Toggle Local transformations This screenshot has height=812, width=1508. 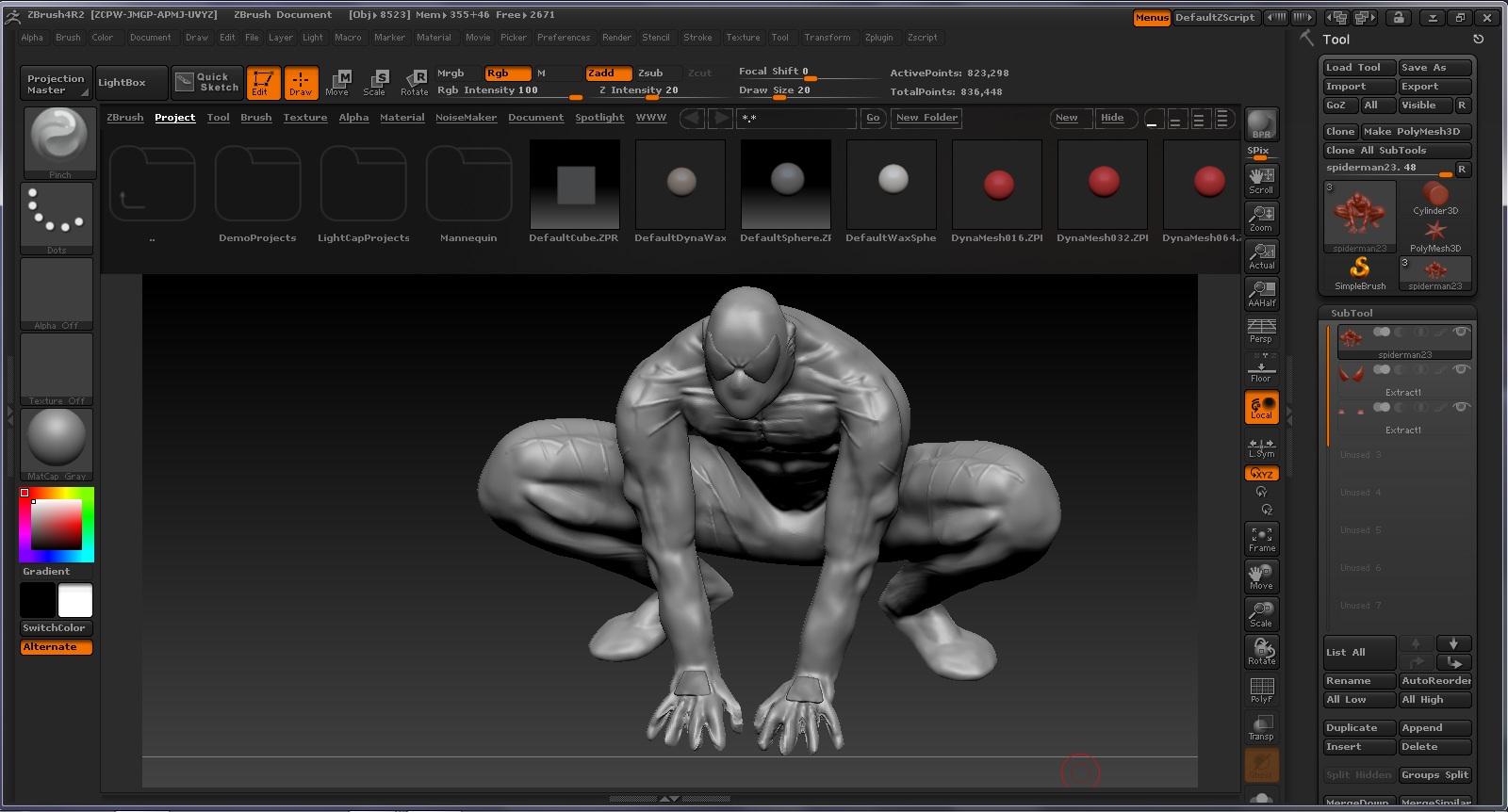1262,407
